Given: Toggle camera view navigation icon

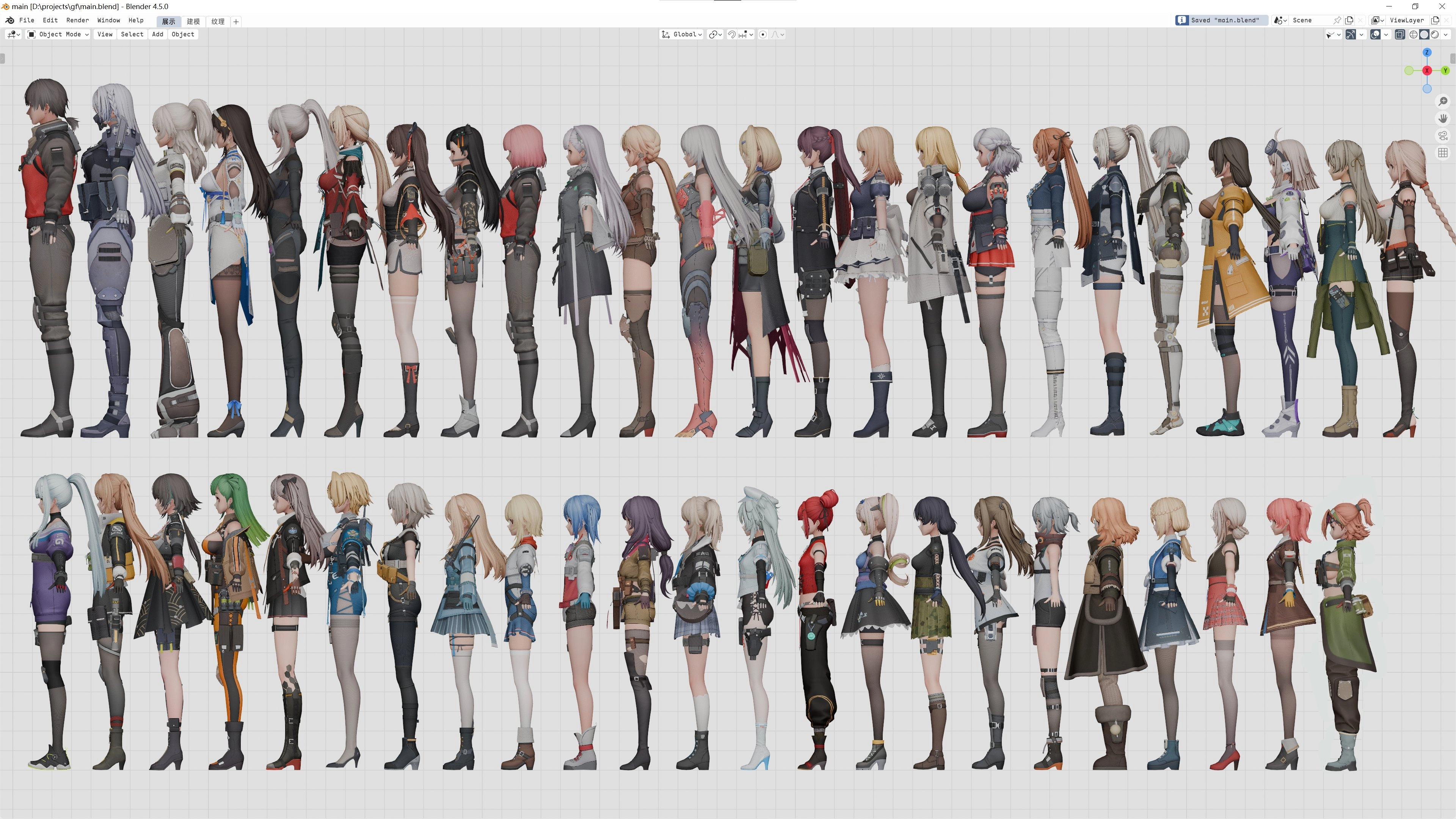Looking at the screenshot, I should pyautogui.click(x=1443, y=136).
